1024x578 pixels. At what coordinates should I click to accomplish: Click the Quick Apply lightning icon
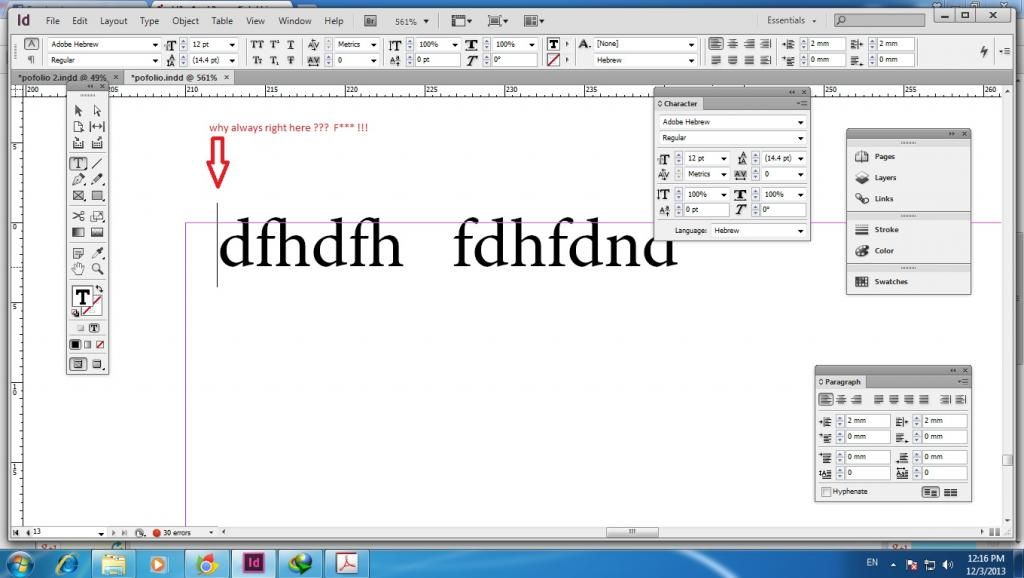pyautogui.click(x=984, y=51)
